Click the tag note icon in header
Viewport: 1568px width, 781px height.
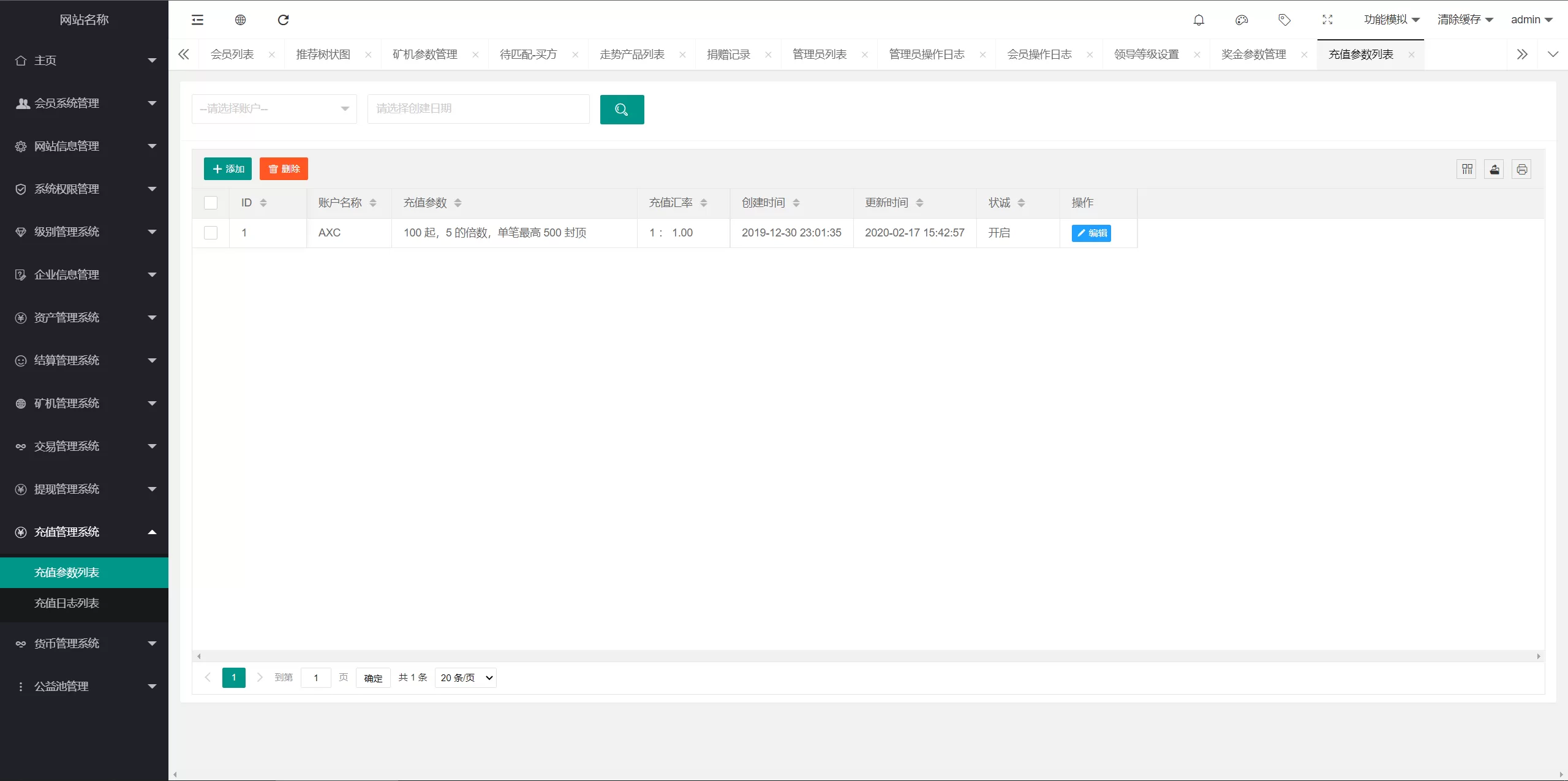(x=1284, y=20)
